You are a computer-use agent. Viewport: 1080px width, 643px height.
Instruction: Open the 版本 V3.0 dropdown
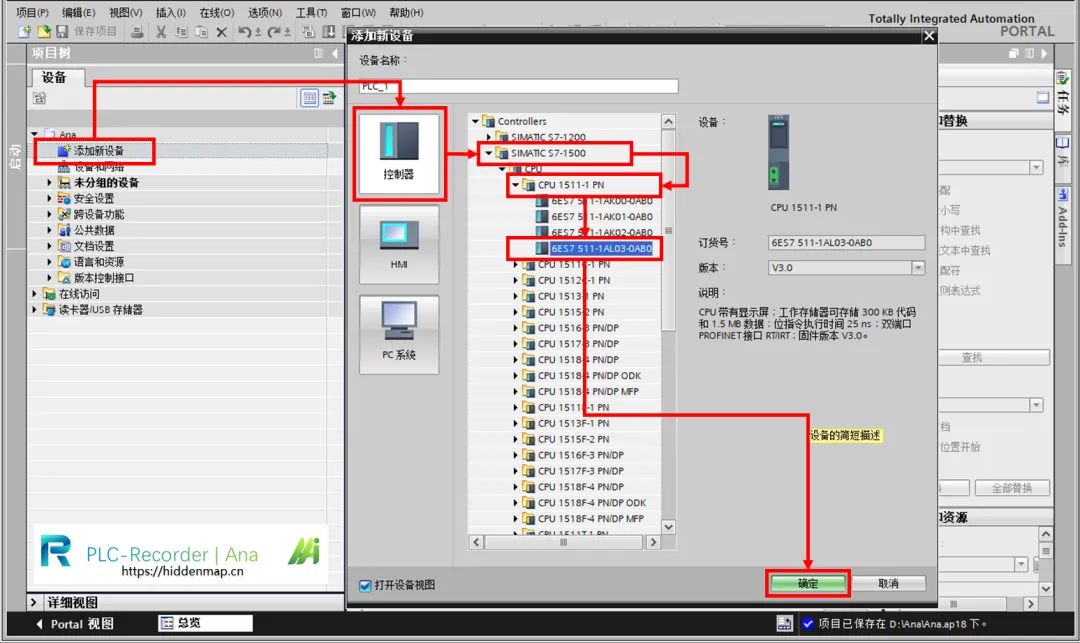click(x=918, y=268)
